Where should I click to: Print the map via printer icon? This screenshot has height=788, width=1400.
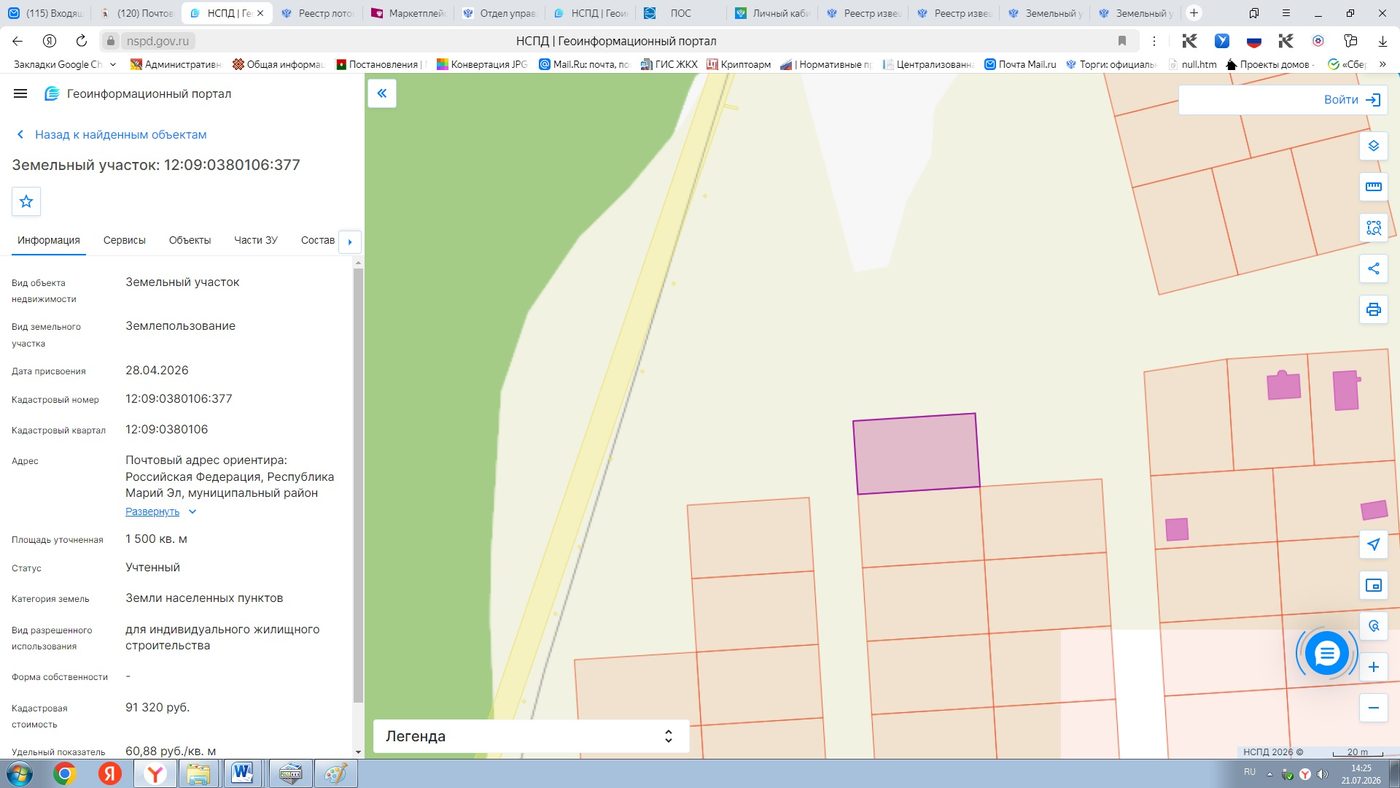click(x=1374, y=309)
